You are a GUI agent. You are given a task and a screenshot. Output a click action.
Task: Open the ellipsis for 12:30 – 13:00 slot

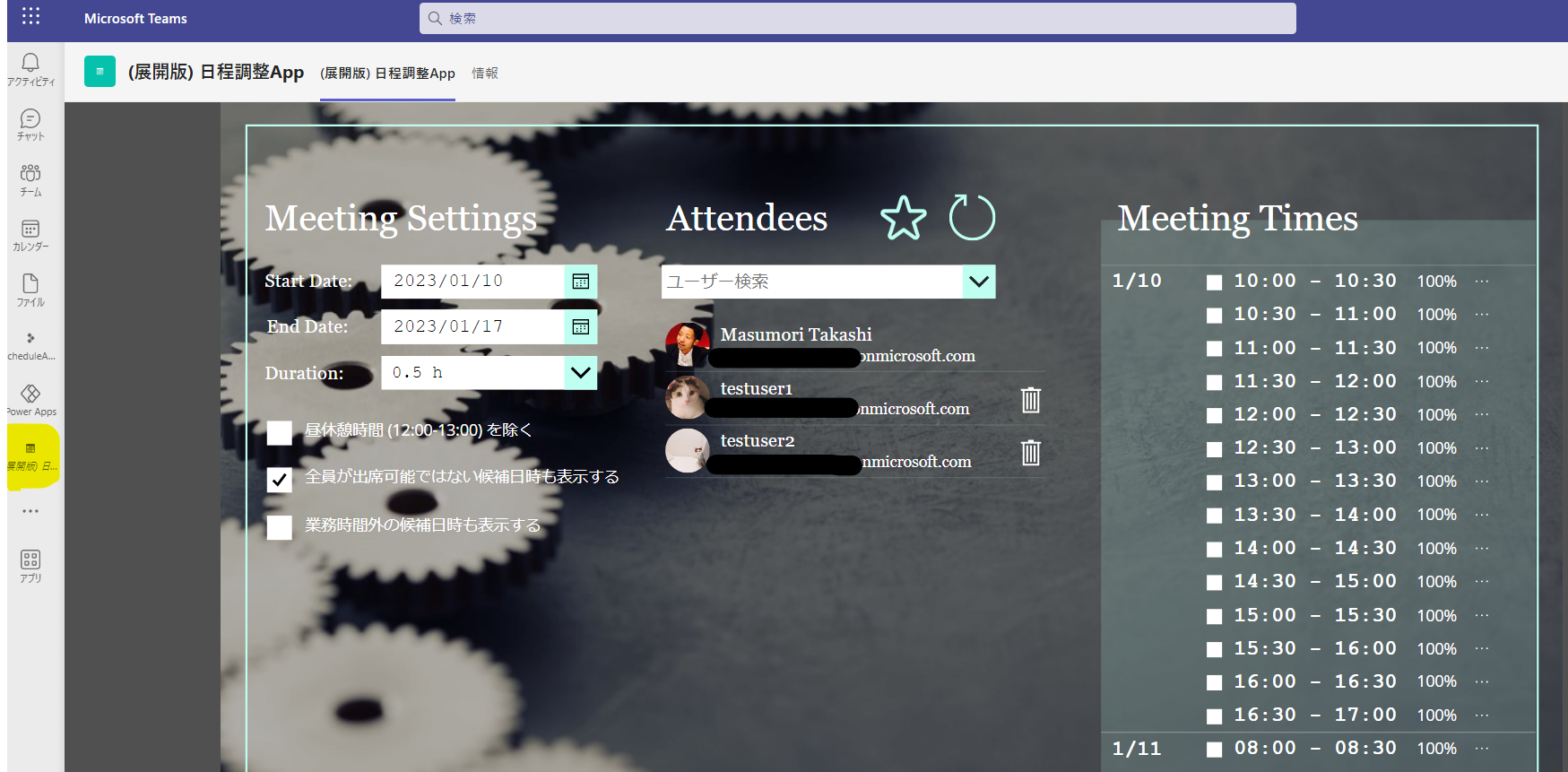coord(1482,447)
